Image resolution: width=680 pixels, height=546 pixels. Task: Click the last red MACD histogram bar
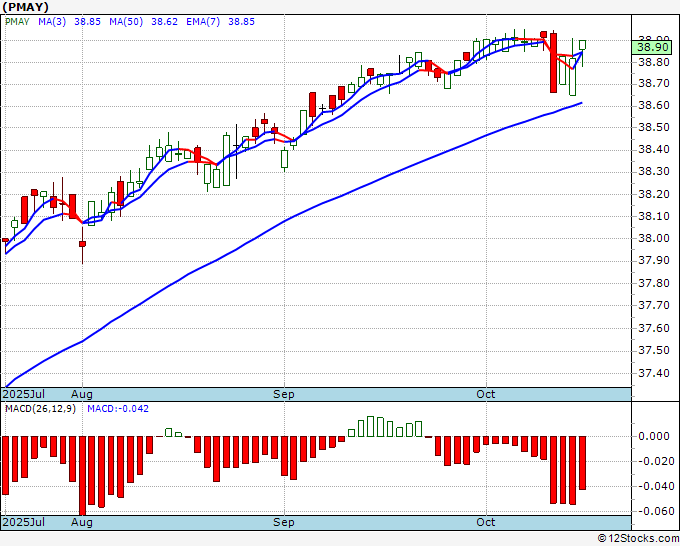coord(582,463)
